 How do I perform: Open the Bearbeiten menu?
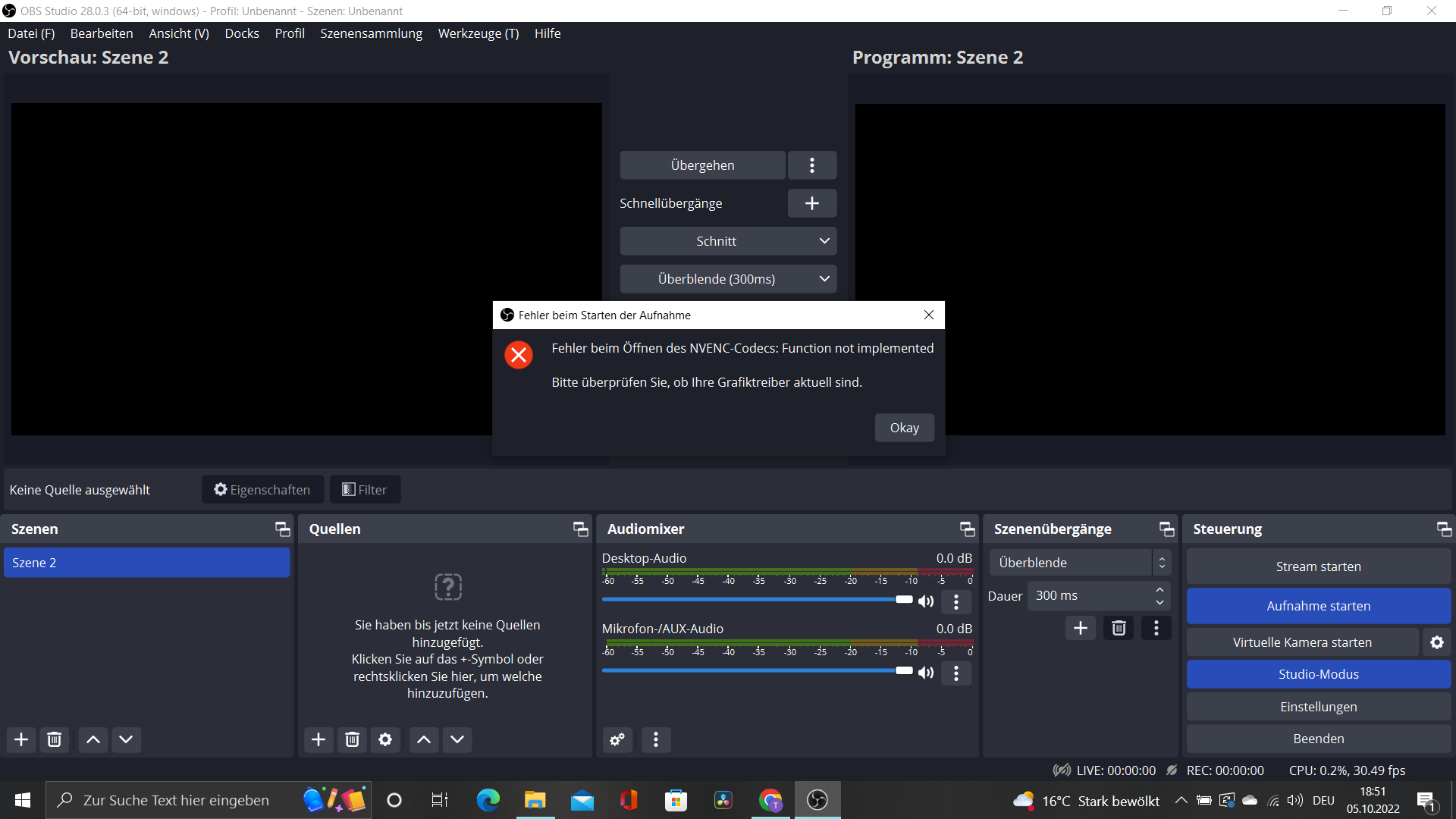click(x=102, y=33)
